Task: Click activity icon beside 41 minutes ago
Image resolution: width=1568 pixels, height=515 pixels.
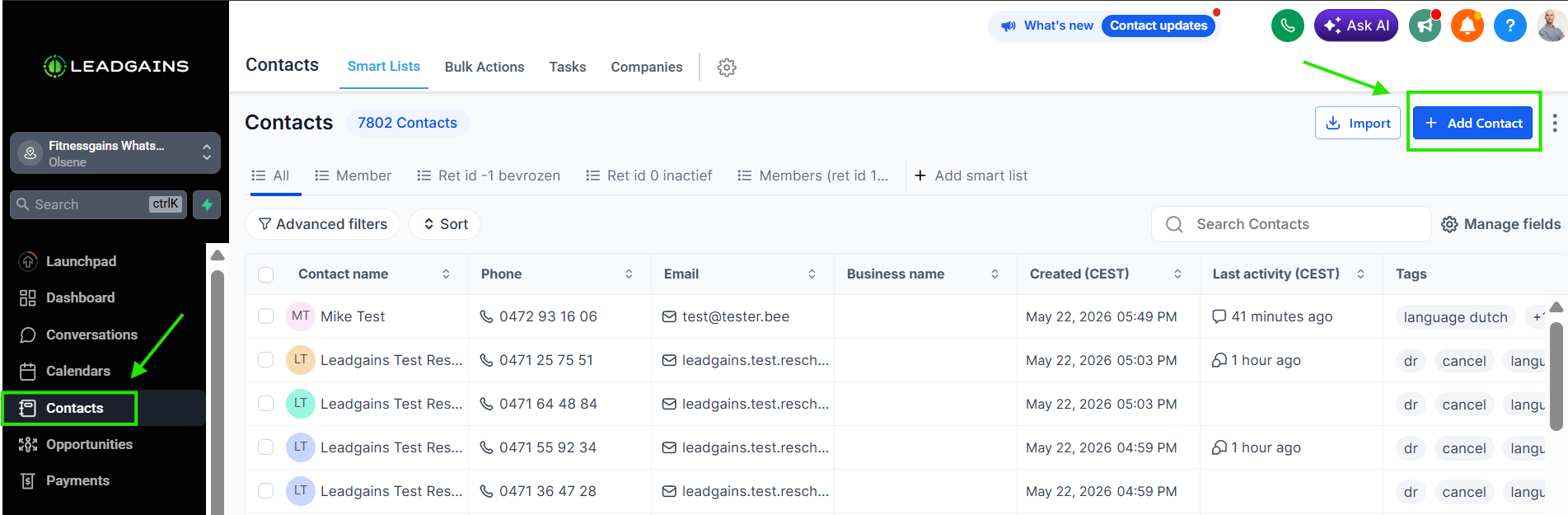Action: 1219,316
